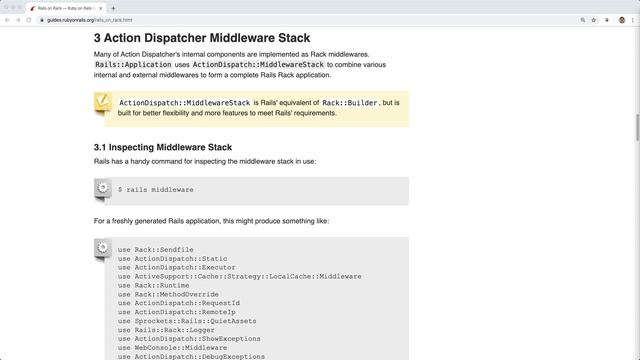This screenshot has width=640, height=360.
Task: Select the Rails on Rack browser tab
Action: 66,8
